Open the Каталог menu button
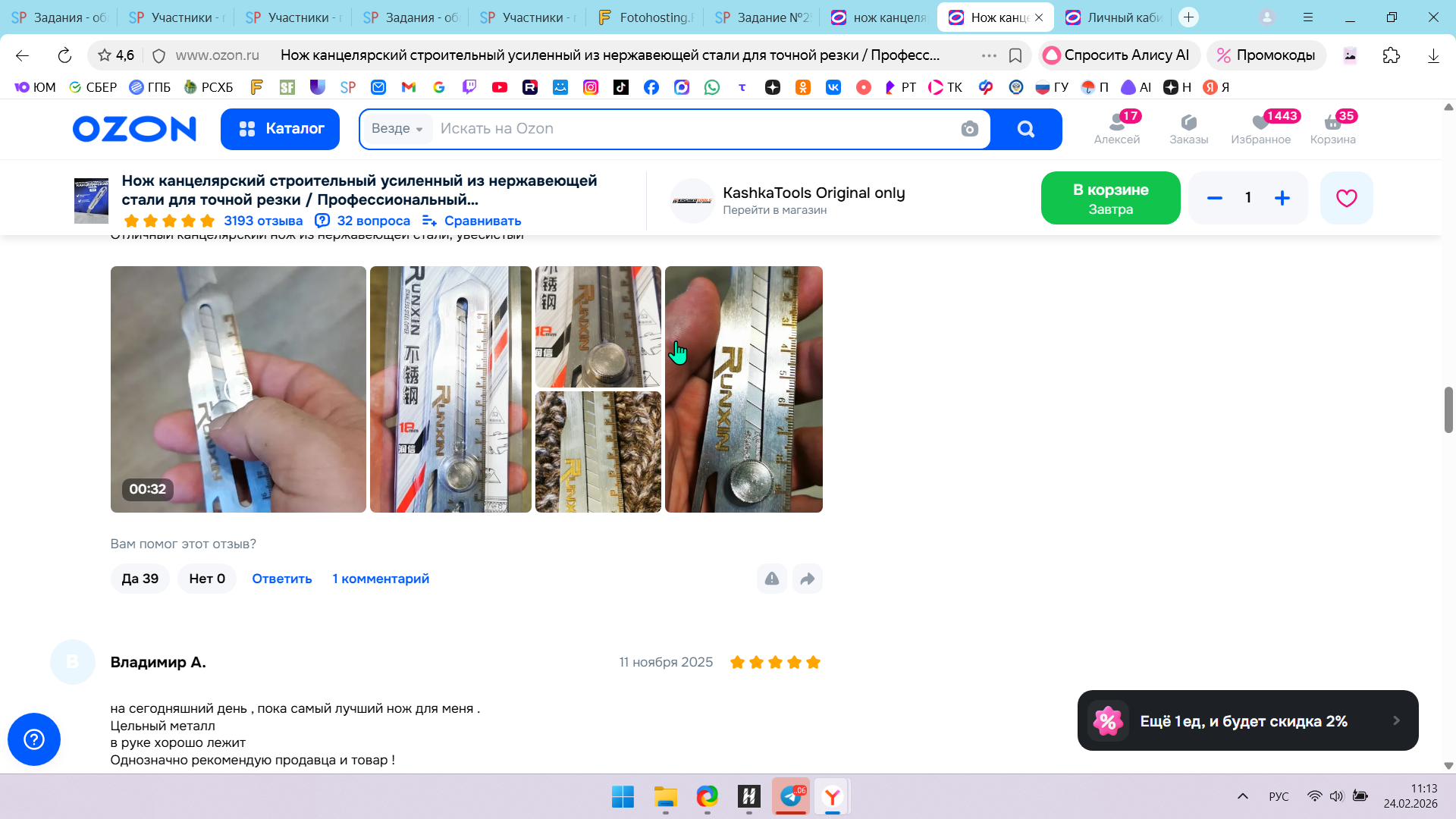The height and width of the screenshot is (819, 1456). [x=280, y=129]
